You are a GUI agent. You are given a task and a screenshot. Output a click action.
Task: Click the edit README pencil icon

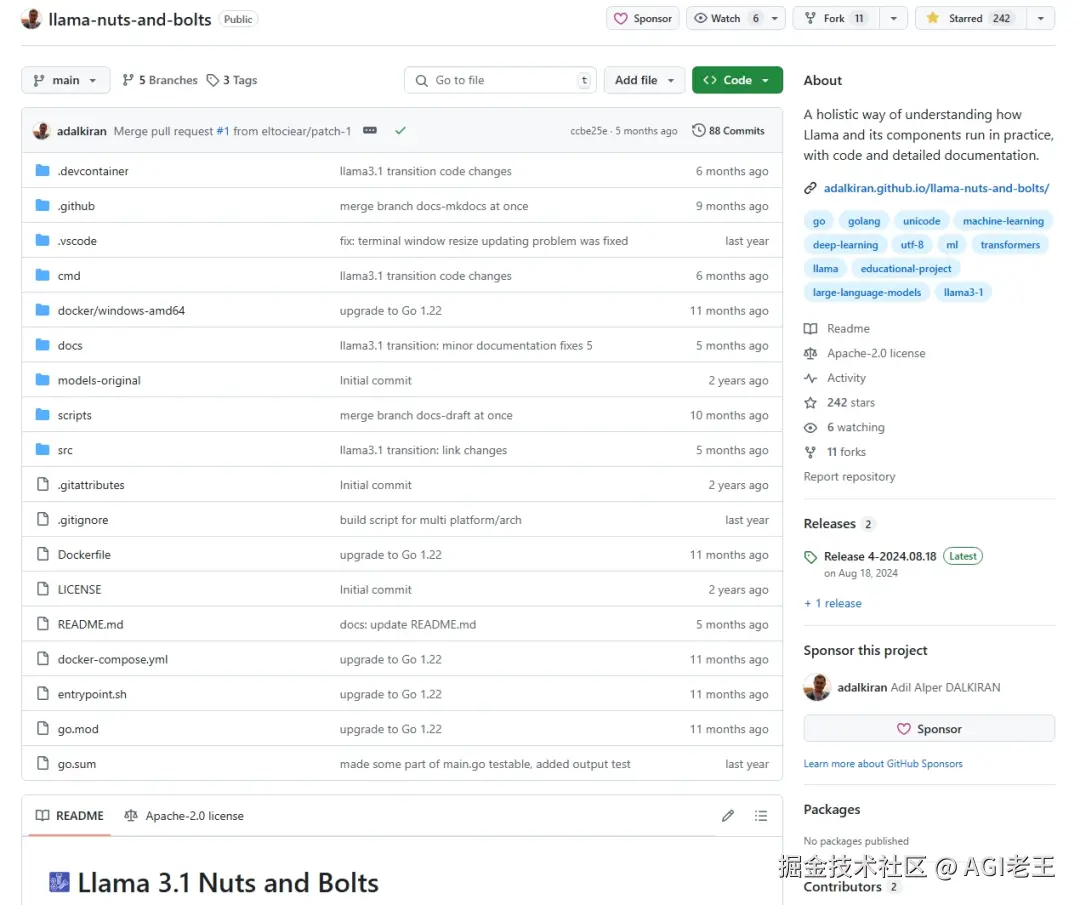click(x=728, y=815)
